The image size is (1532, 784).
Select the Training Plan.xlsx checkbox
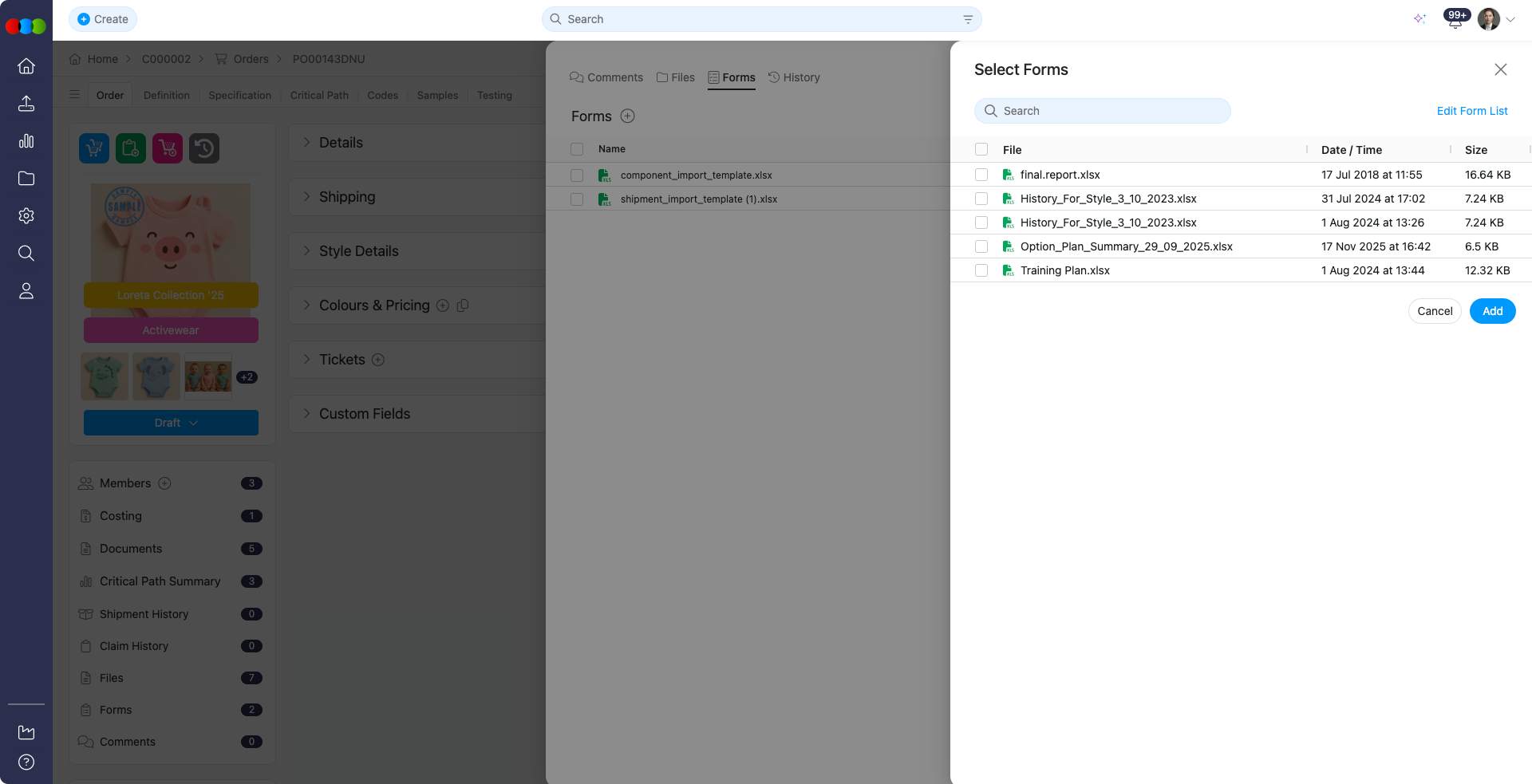click(981, 270)
